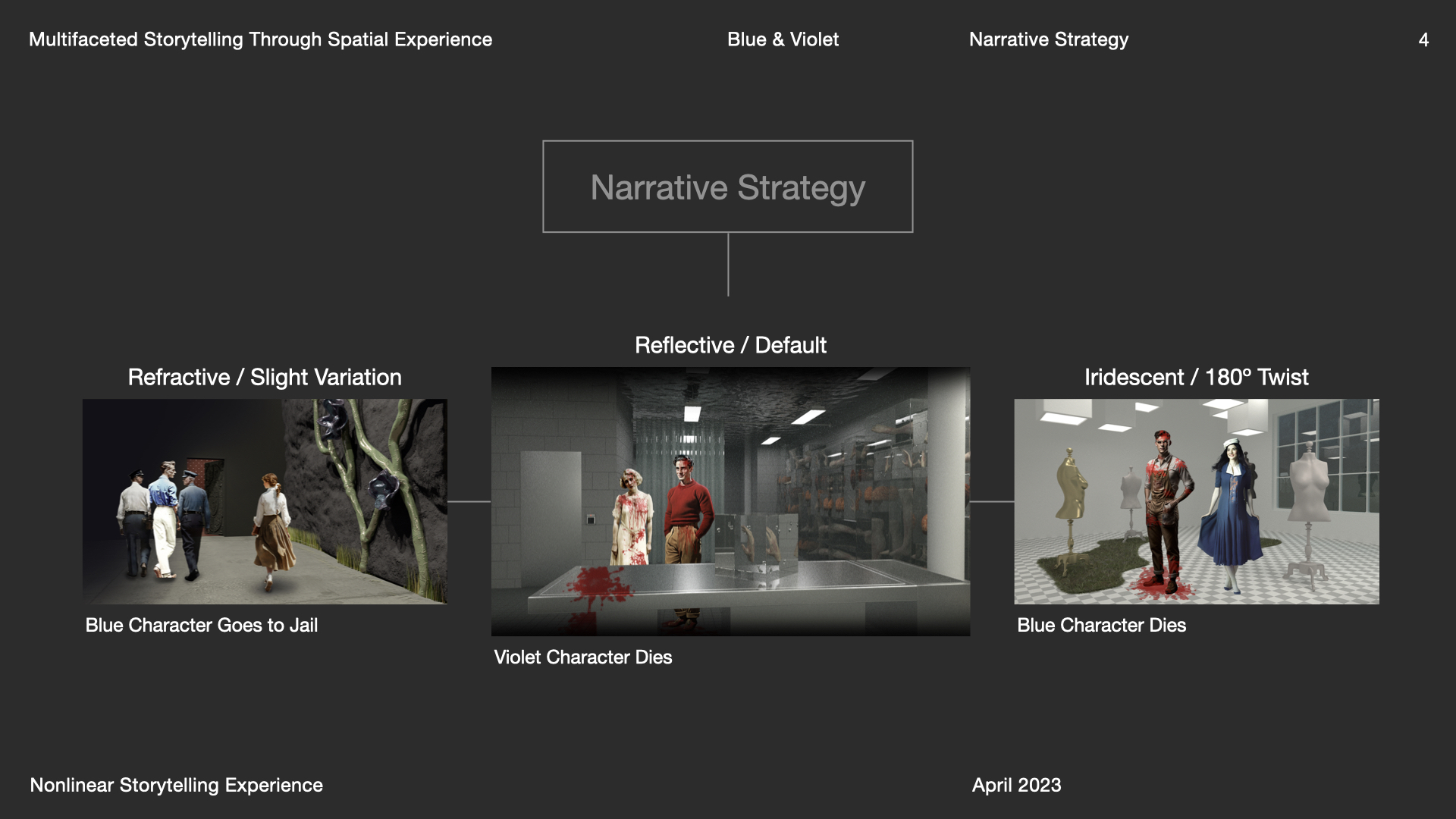Click the Narrative Strategy header label at top
Screen dimensions: 1456x819
click(1048, 39)
